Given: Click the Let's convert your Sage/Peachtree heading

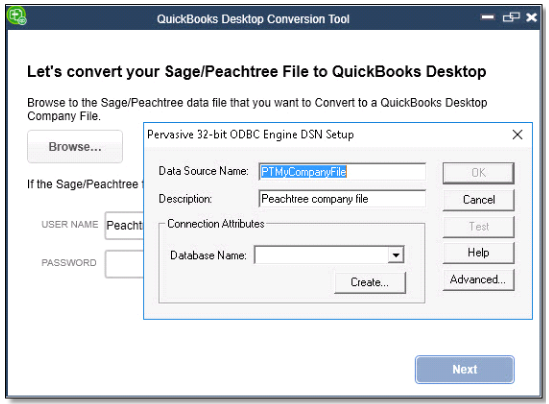Looking at the screenshot, I should coord(257,72).
